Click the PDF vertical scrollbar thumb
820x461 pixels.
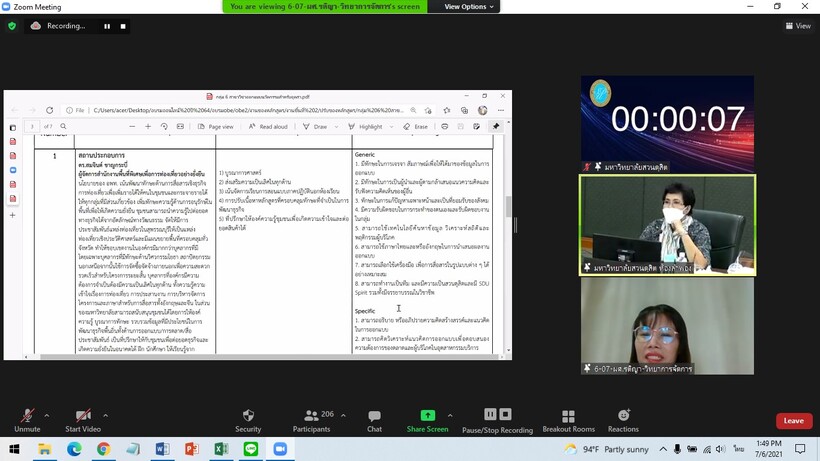coord(508,206)
